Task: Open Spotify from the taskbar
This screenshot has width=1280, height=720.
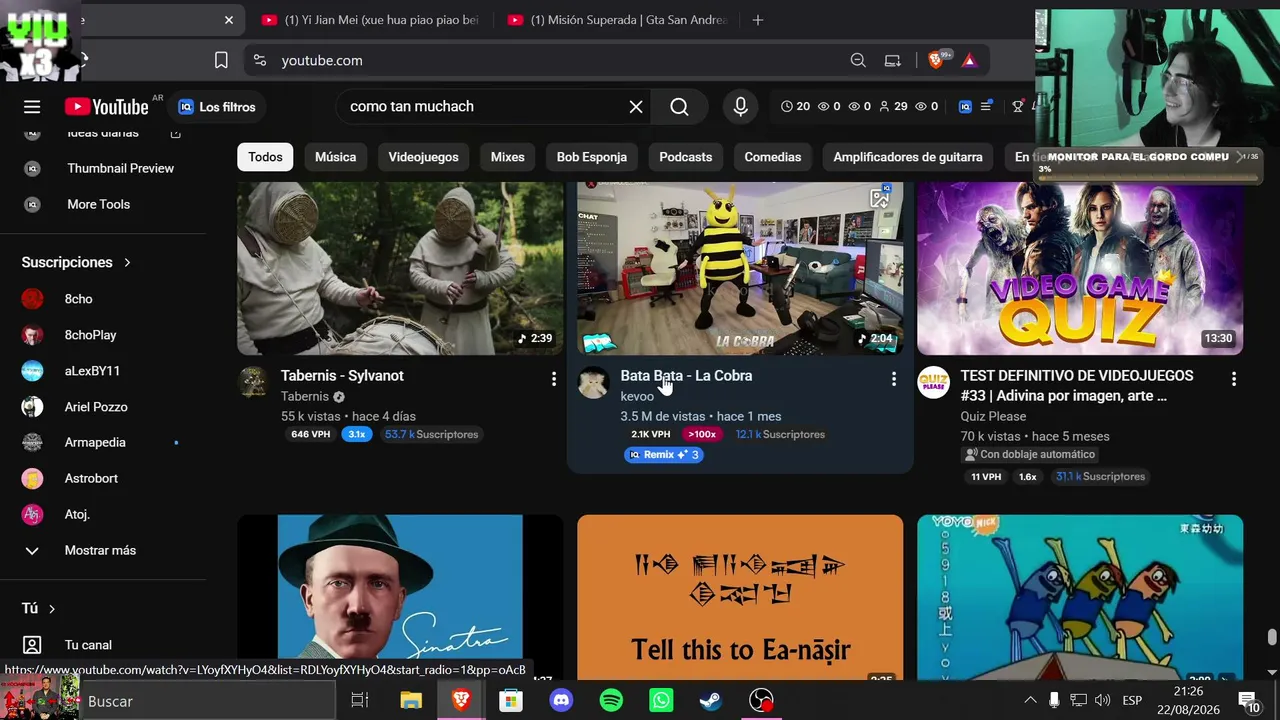Action: click(x=611, y=701)
